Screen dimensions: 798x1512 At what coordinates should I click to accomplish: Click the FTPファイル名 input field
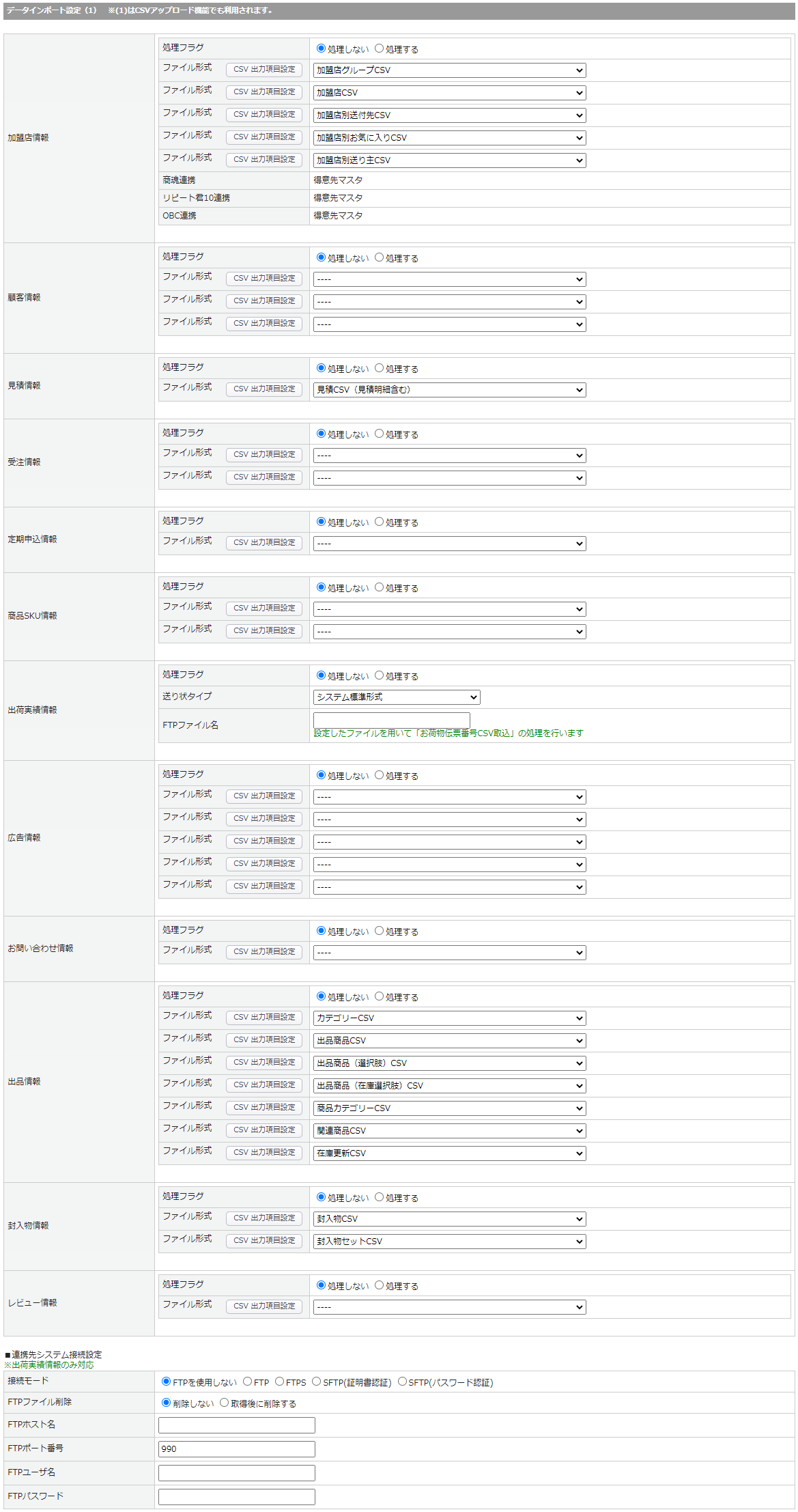(x=391, y=719)
